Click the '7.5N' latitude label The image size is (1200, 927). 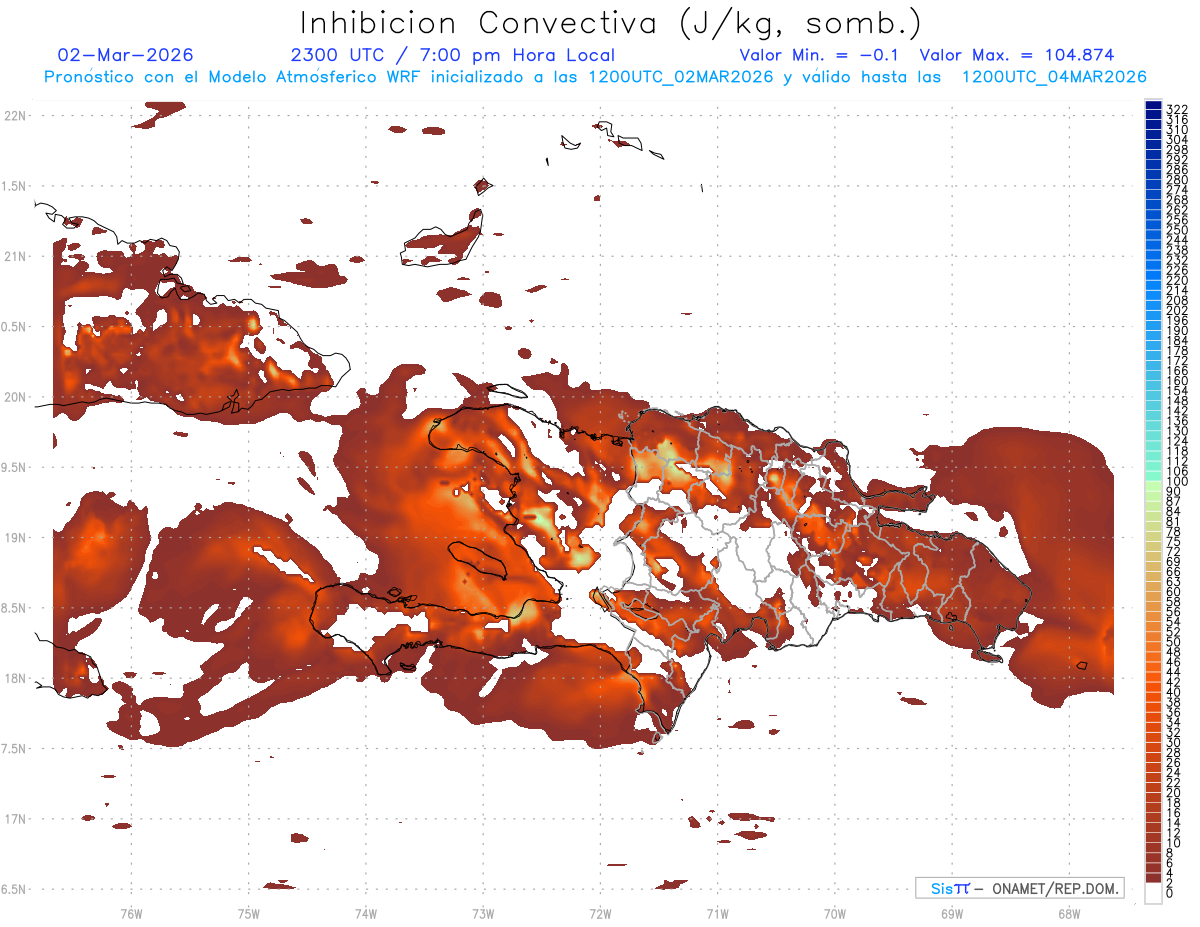tap(15, 749)
